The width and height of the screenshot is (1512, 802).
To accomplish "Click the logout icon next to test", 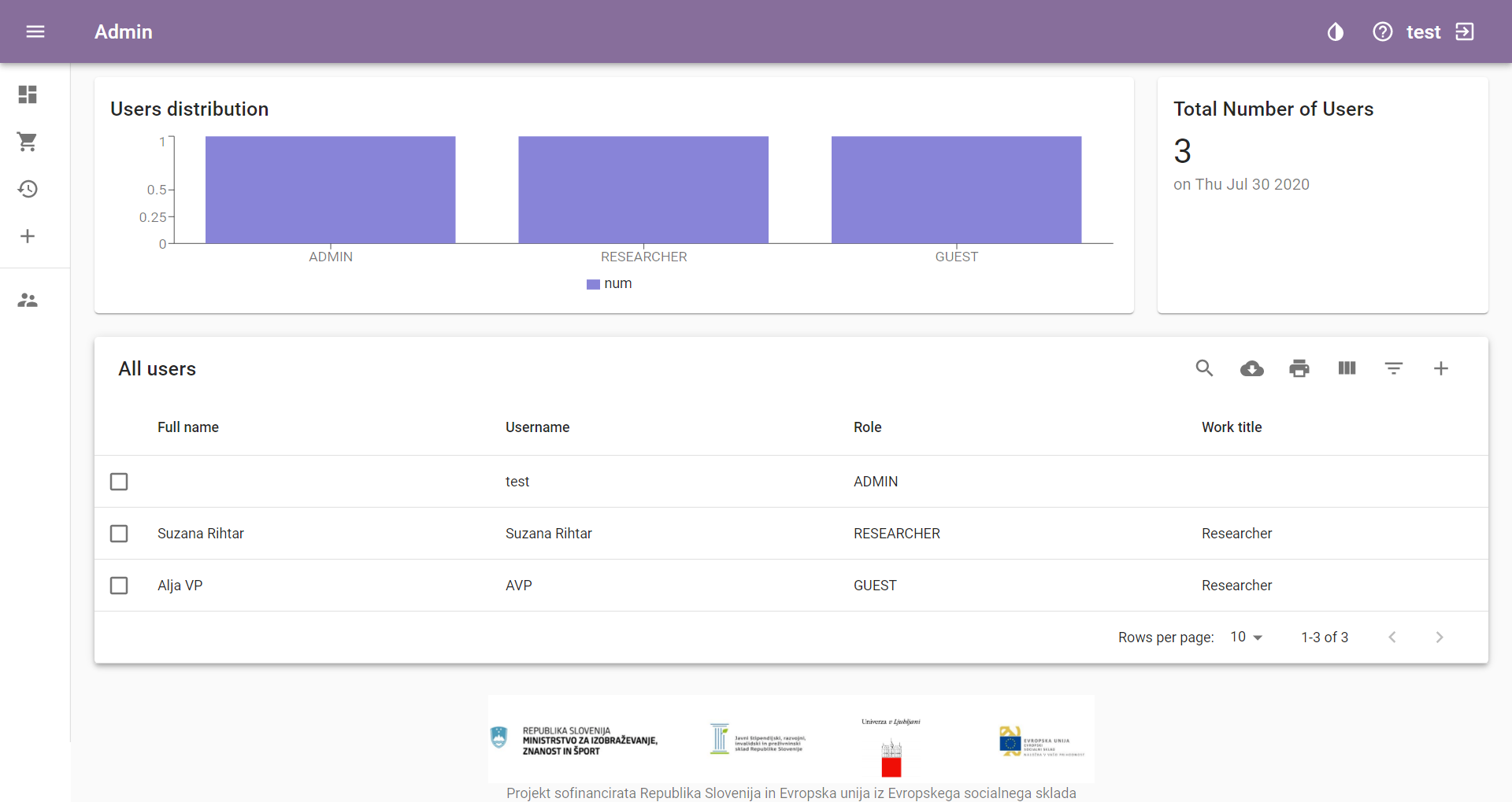I will coord(1465,31).
